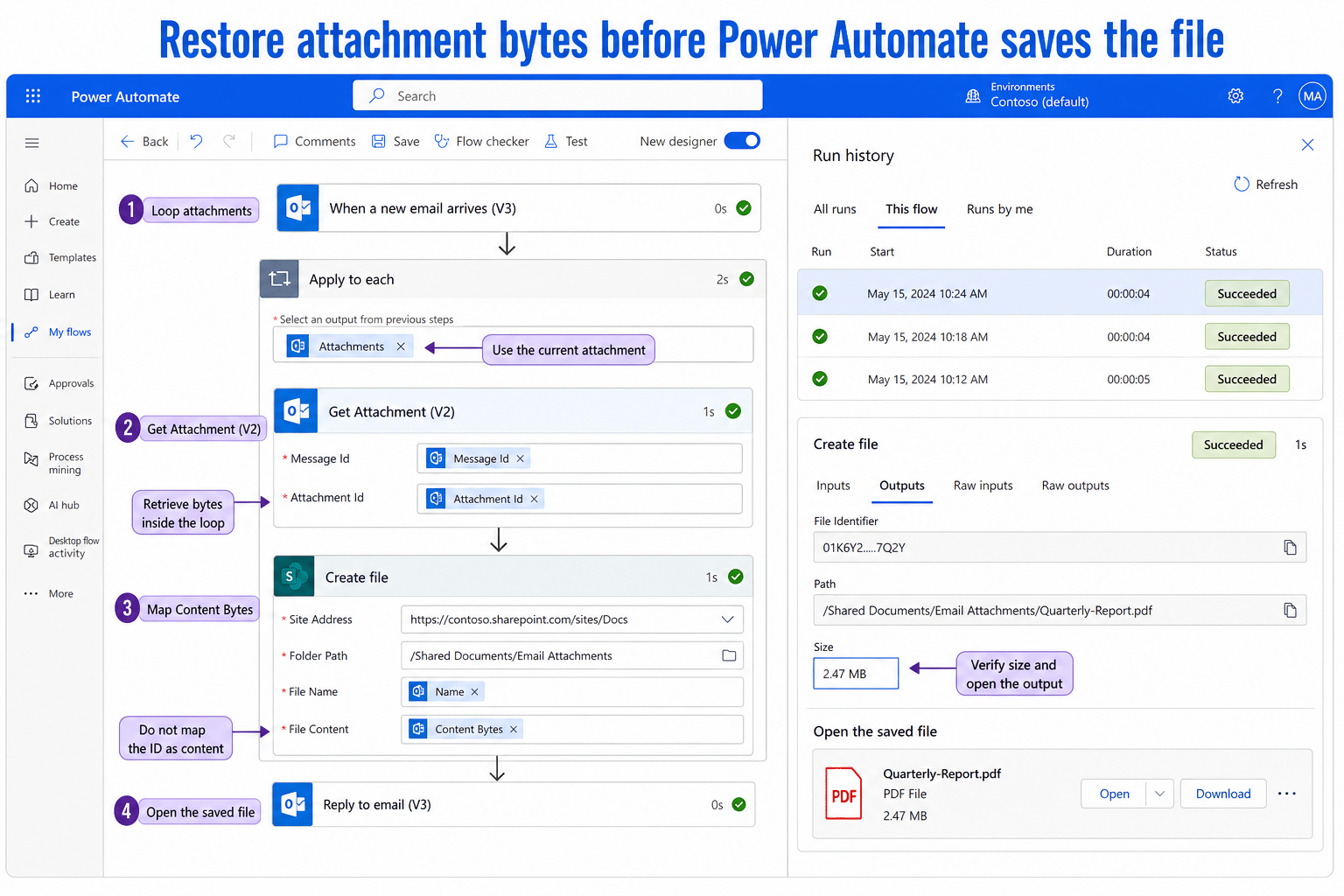Remove the Content Bytes token
The width and height of the screenshot is (1344, 896).
pyautogui.click(x=514, y=730)
